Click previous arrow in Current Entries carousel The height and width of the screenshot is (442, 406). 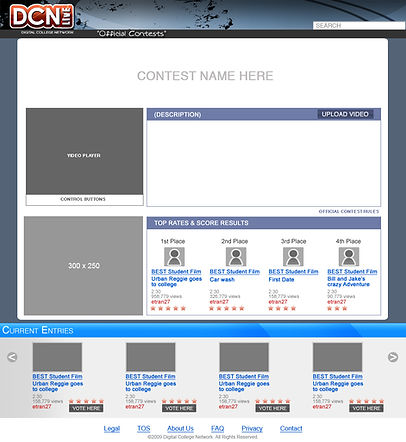point(12,357)
